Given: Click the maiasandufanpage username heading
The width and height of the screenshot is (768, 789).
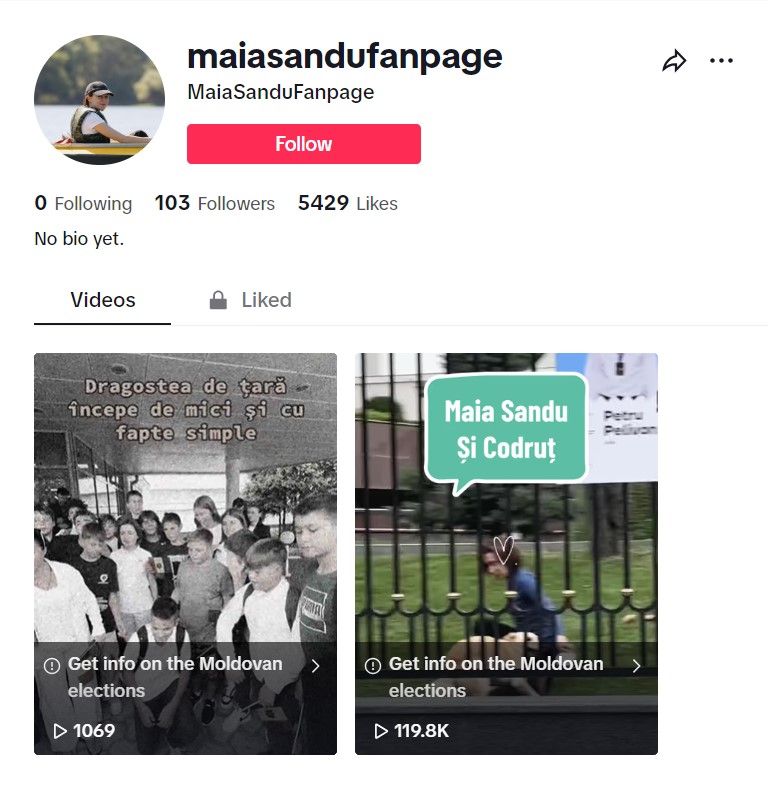Looking at the screenshot, I should [x=345, y=56].
